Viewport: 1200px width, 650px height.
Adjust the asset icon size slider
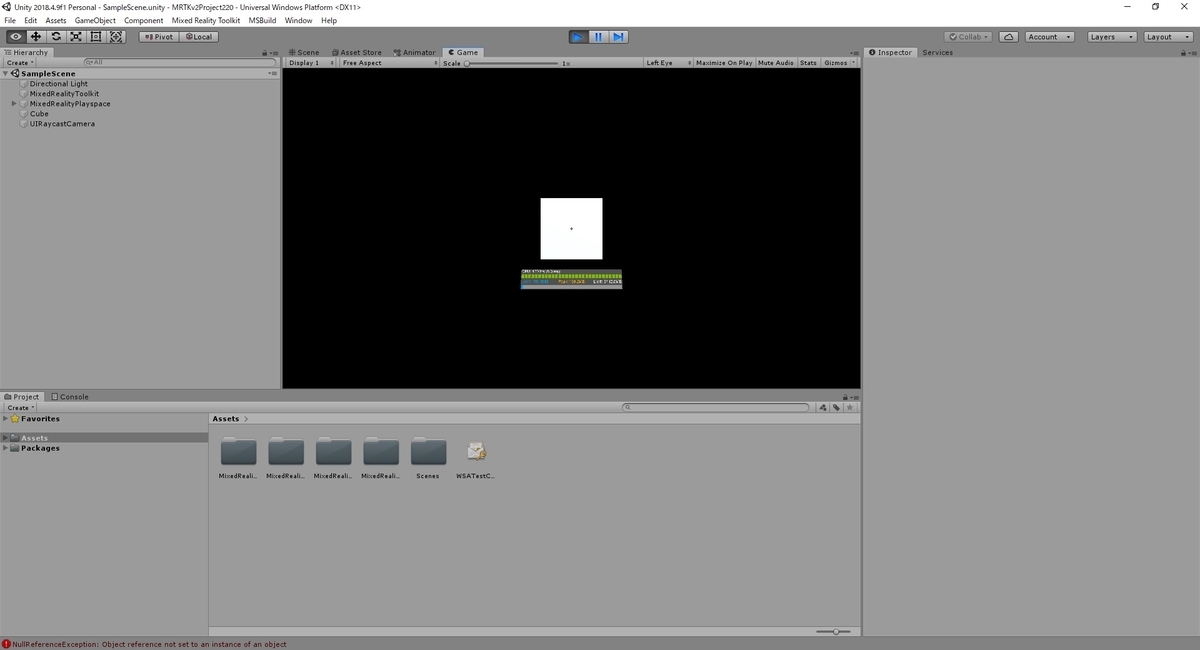click(x=832, y=632)
